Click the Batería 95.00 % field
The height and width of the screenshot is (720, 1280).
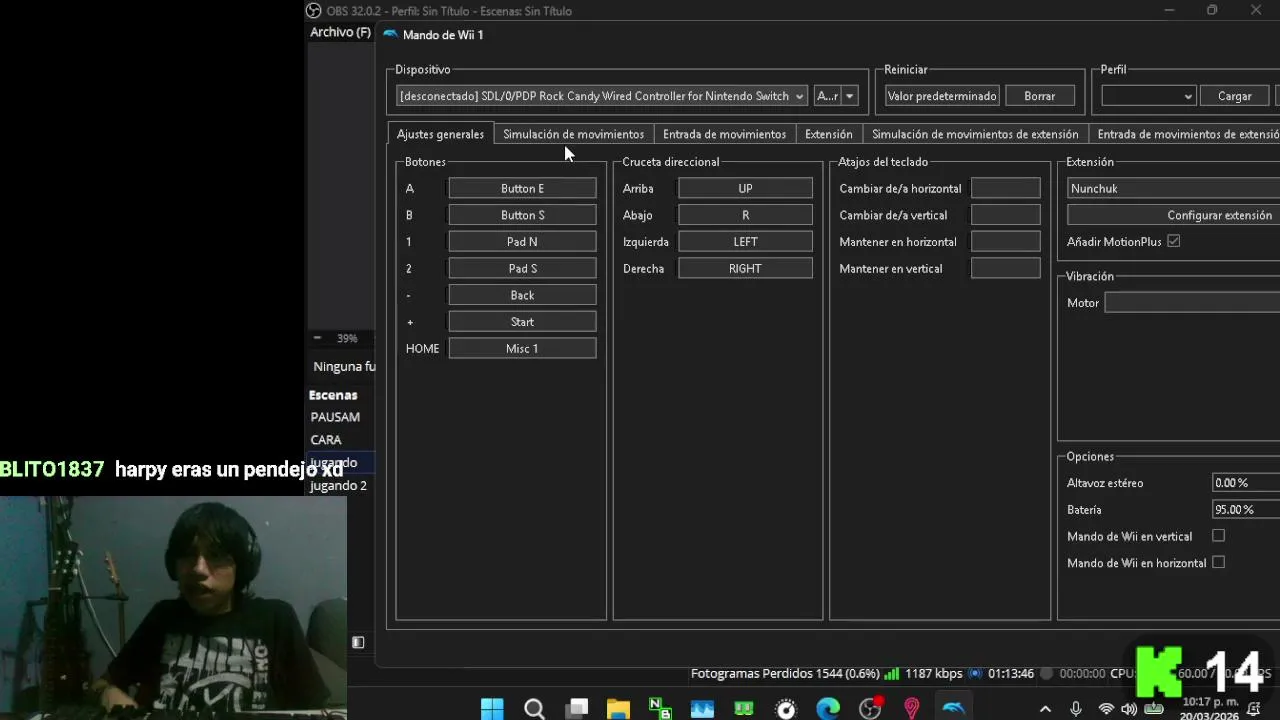pyautogui.click(x=1246, y=509)
